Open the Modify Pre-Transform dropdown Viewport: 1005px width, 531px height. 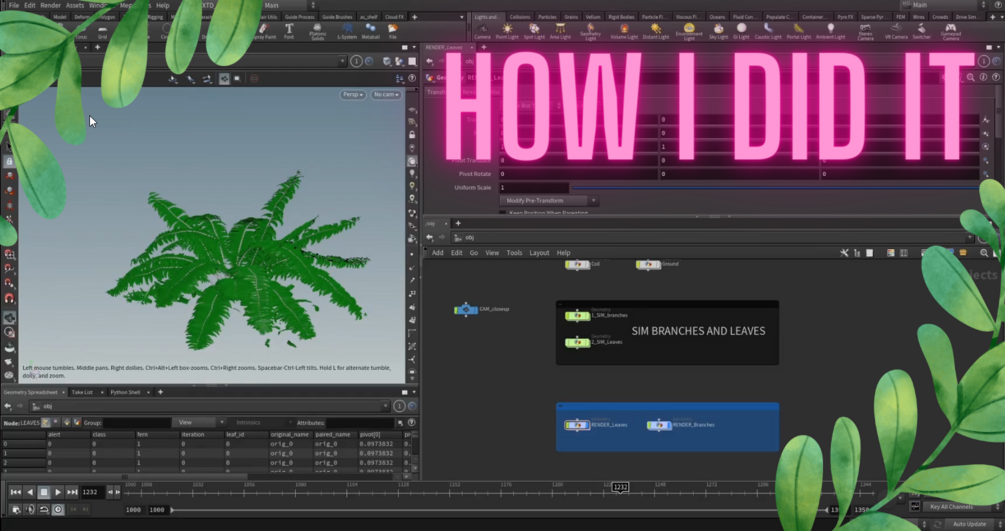548,201
